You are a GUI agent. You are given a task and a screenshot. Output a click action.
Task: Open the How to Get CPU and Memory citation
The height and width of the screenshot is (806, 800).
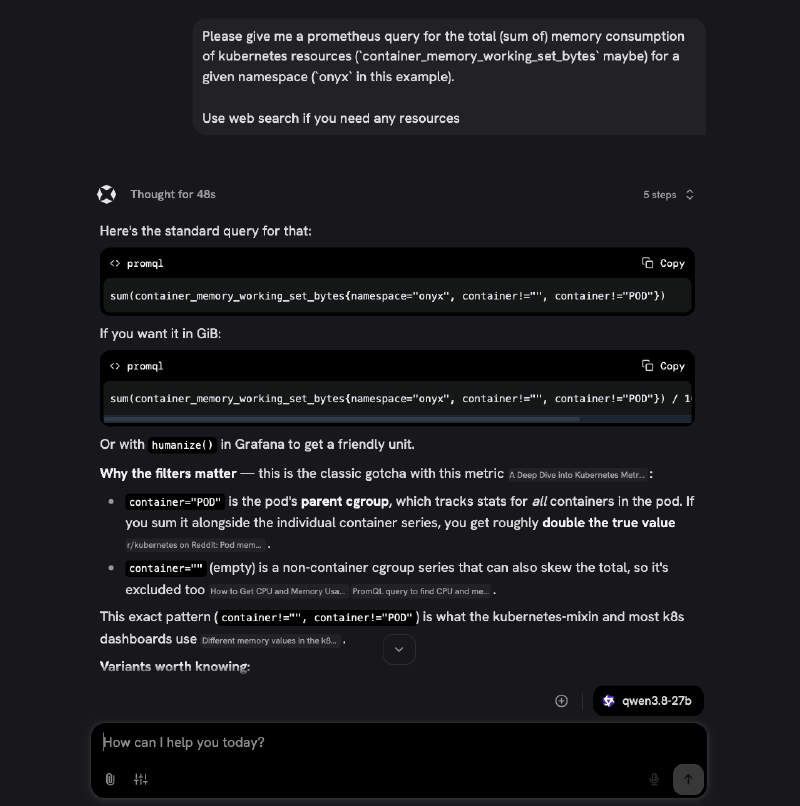278,591
